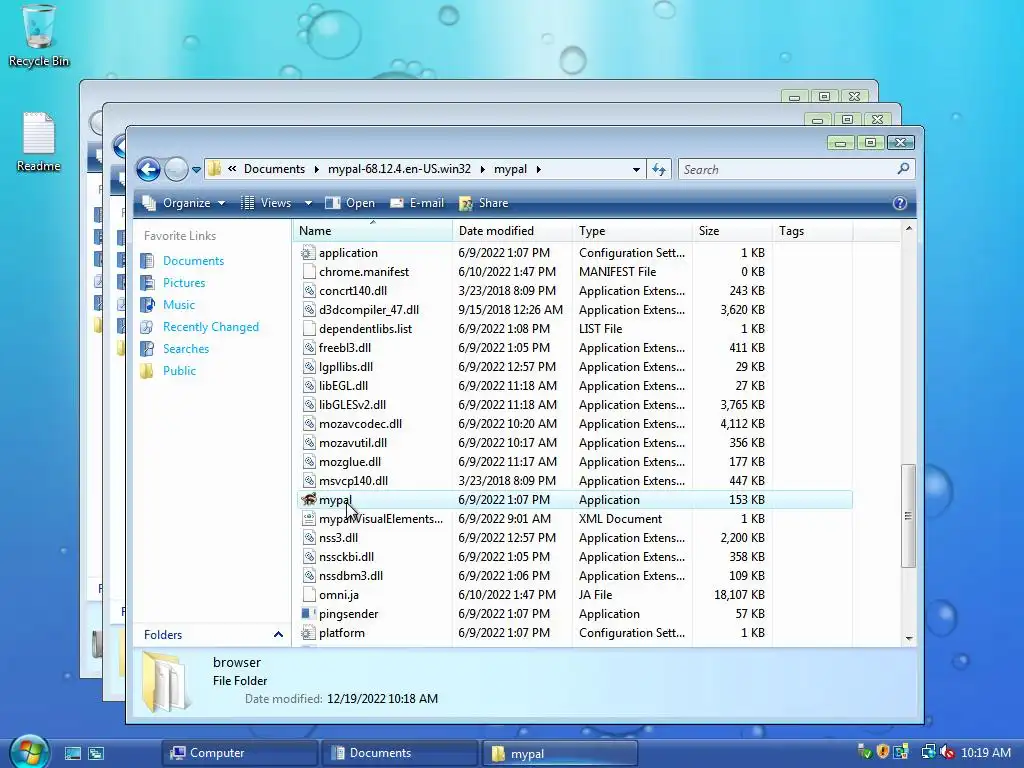Click the Search input field
Image resolution: width=1024 pixels, height=768 pixels.
click(787, 170)
